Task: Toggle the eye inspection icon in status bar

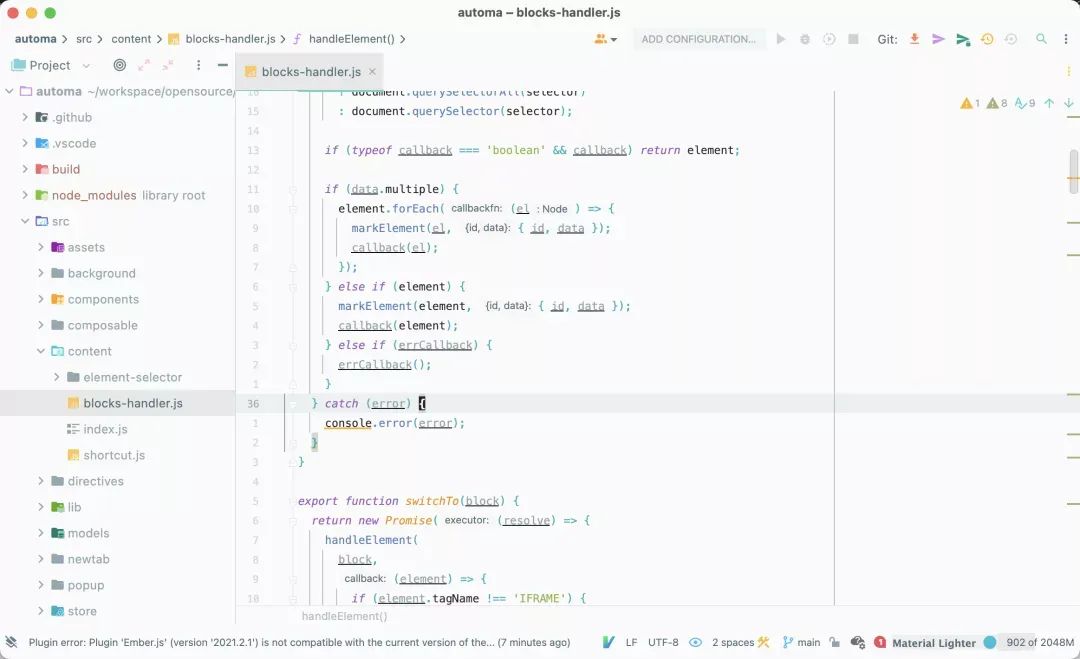Action: (696, 642)
